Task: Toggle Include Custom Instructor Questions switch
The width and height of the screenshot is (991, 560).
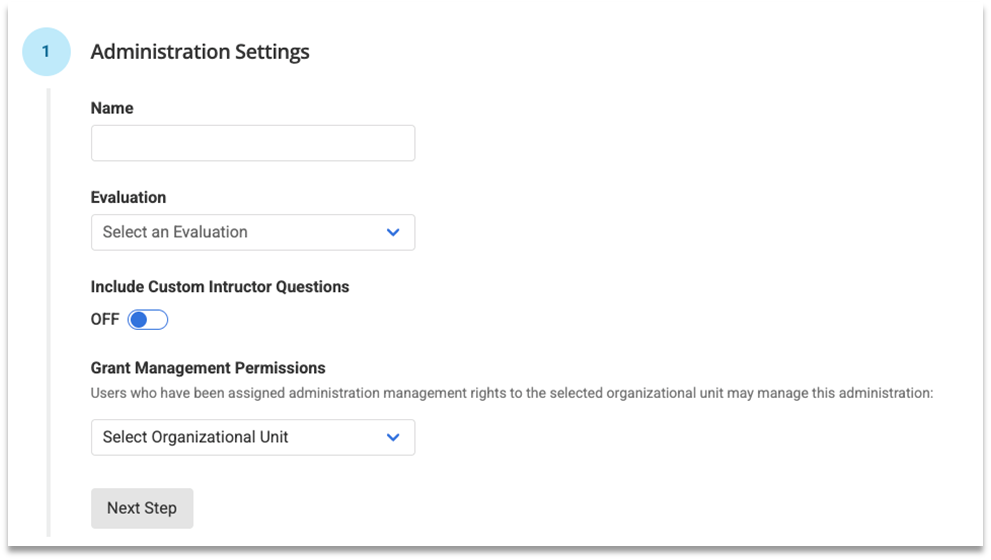Action: click(x=148, y=320)
